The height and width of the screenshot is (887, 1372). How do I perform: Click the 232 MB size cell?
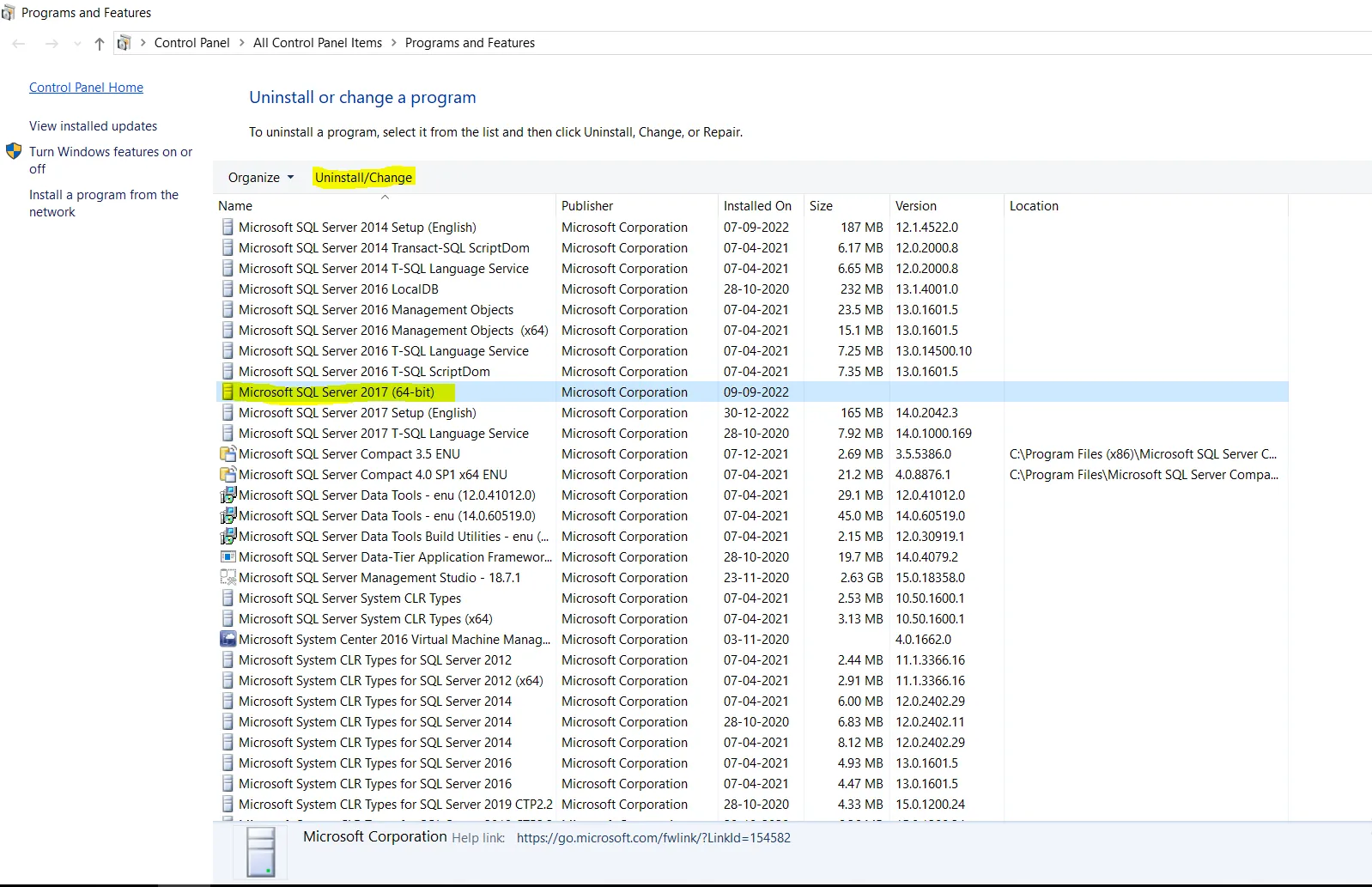click(x=862, y=289)
